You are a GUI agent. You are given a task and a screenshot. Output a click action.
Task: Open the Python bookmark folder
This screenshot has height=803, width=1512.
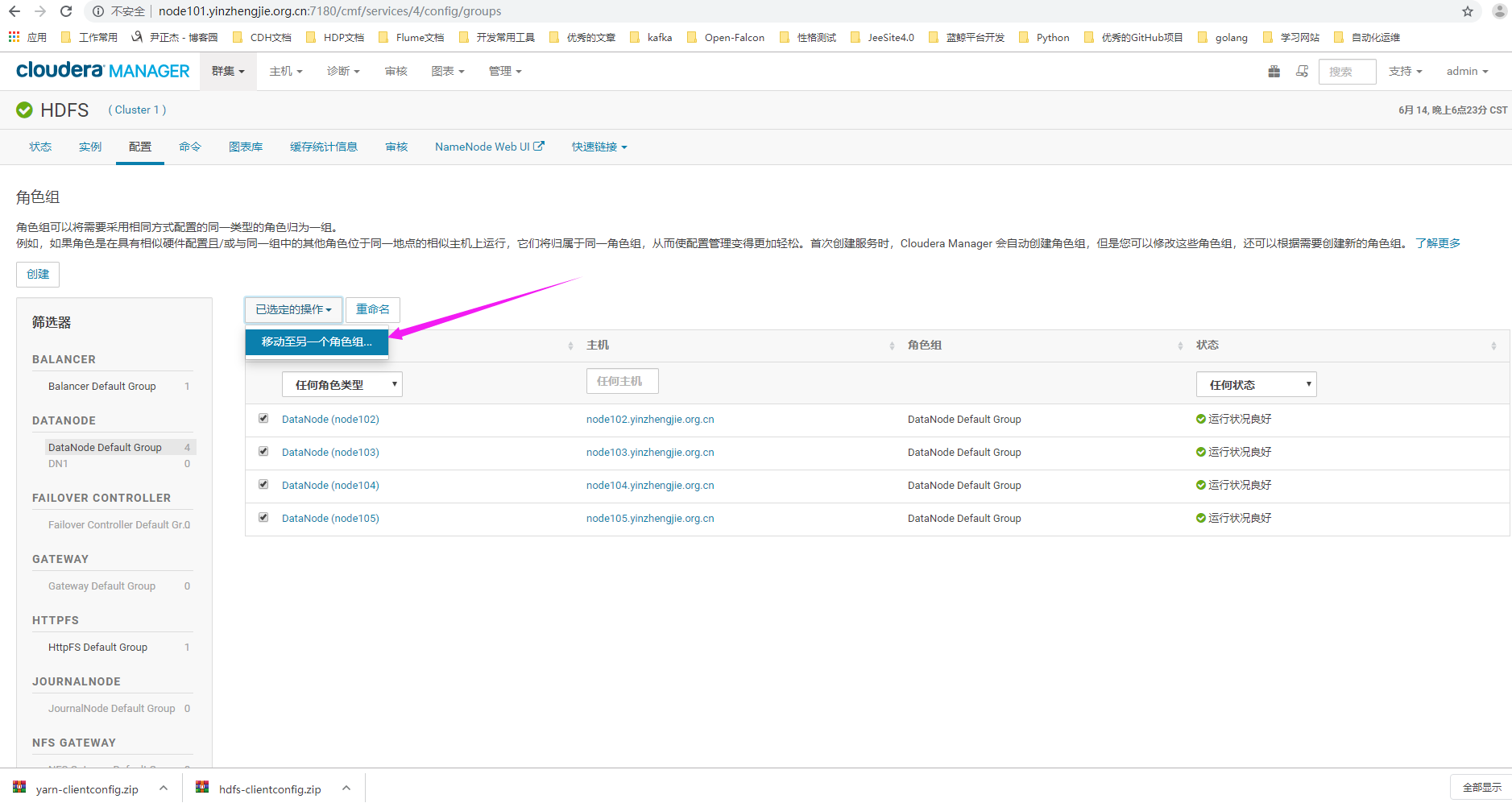click(1044, 37)
